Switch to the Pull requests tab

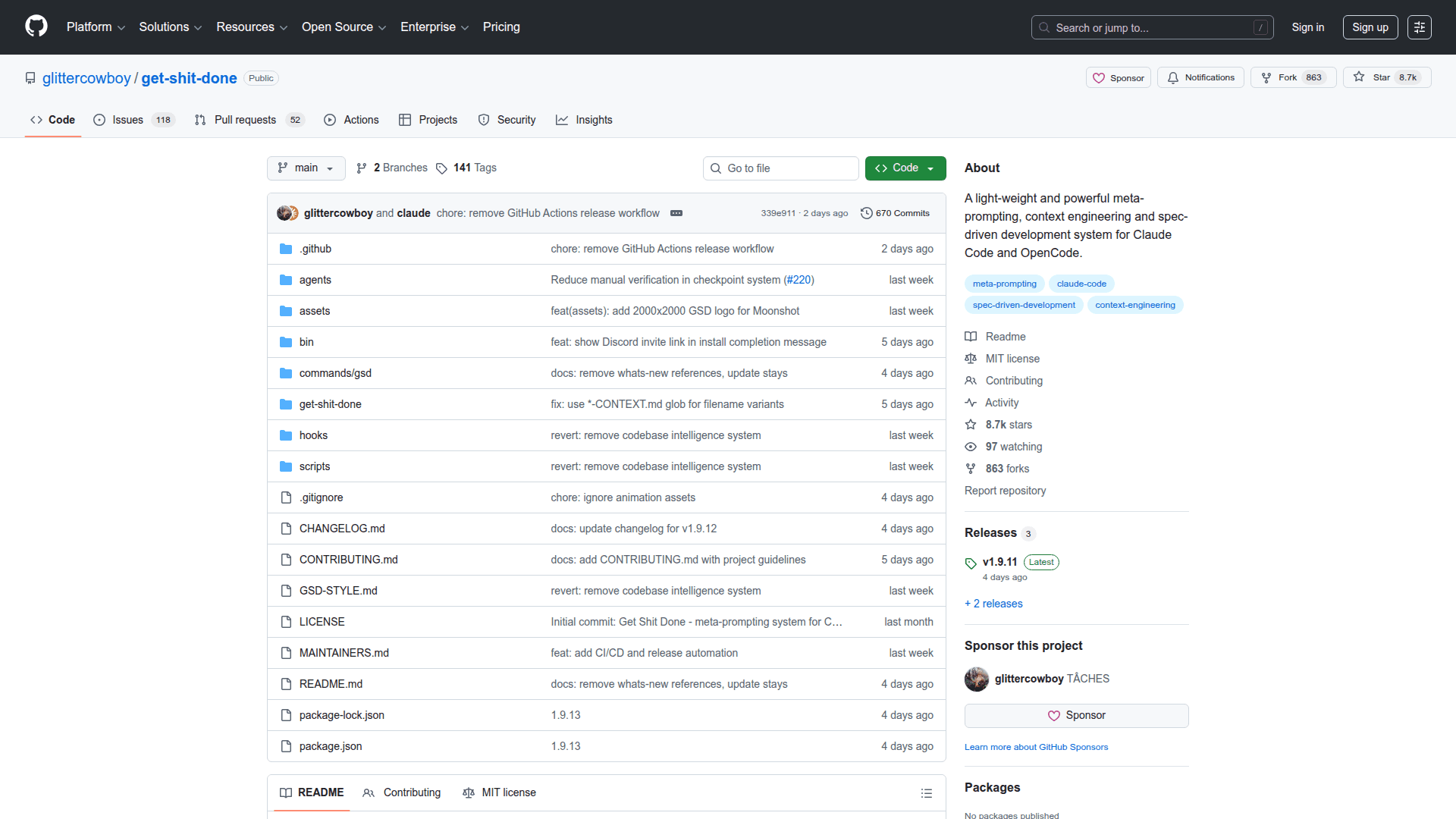pyautogui.click(x=245, y=120)
